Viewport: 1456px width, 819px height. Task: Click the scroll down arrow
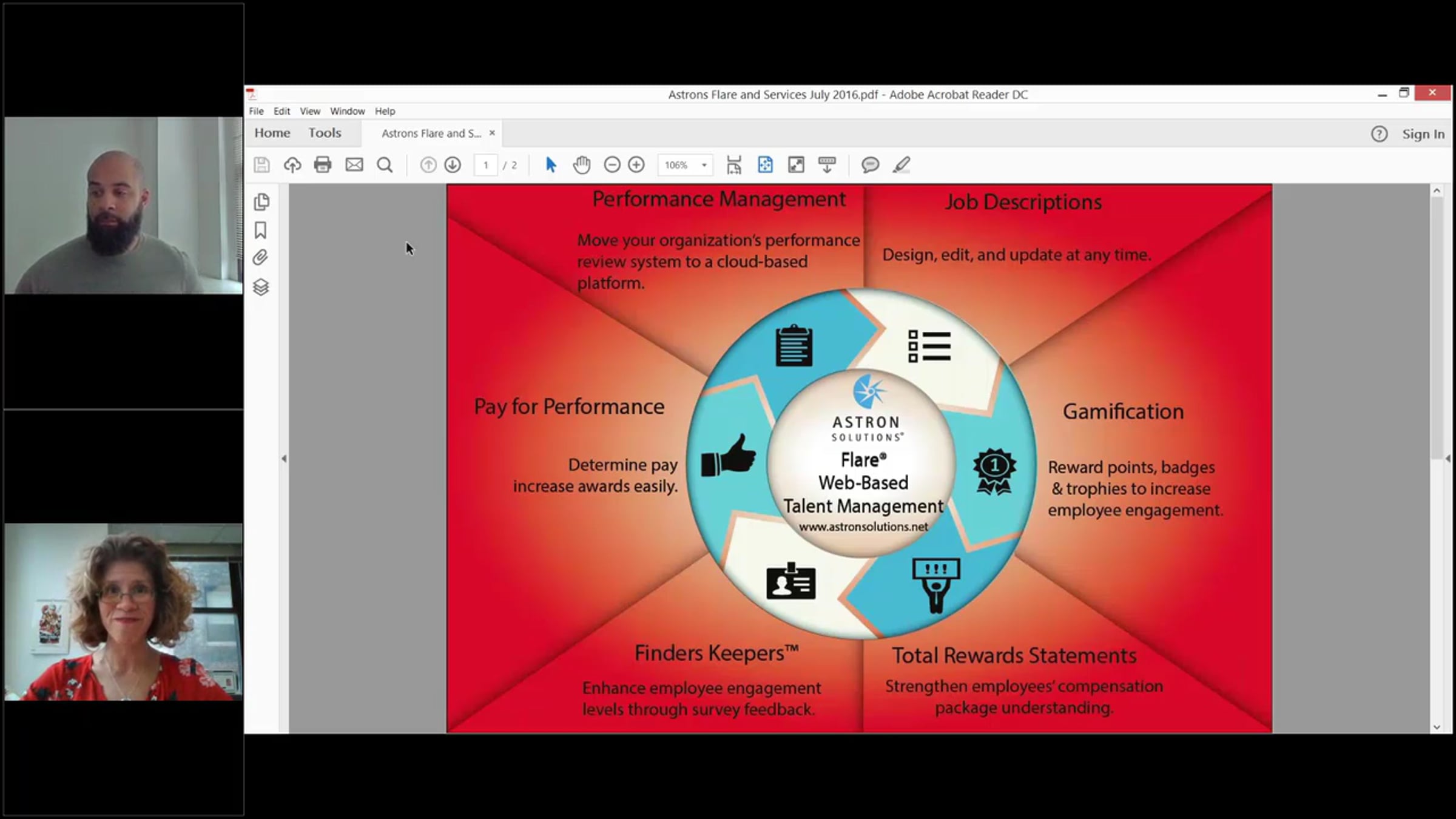click(x=1437, y=727)
